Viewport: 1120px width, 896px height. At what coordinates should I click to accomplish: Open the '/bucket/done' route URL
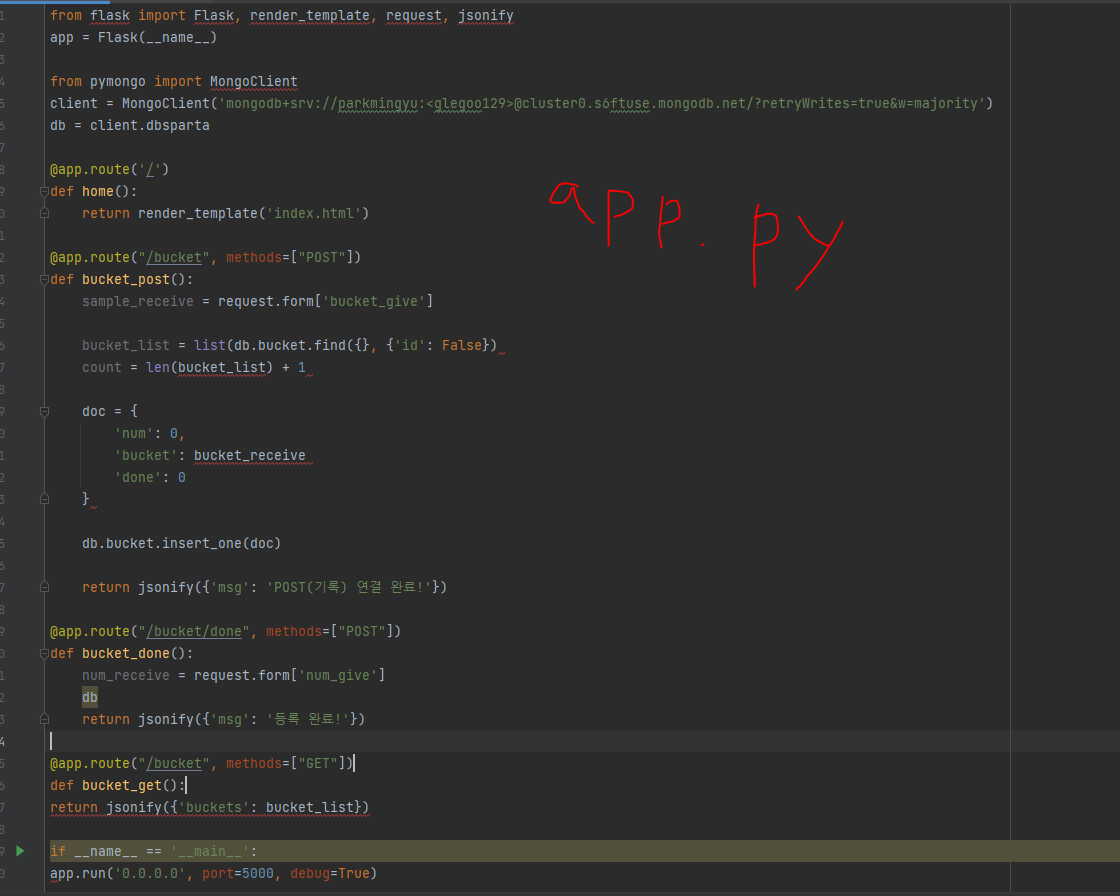[x=194, y=632]
